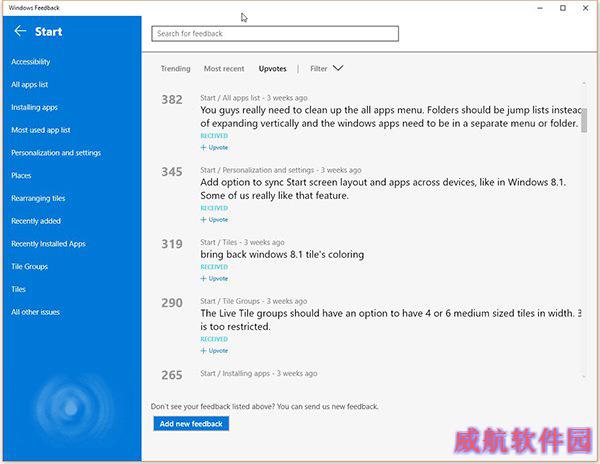Image resolution: width=600 pixels, height=464 pixels.
Task: Open feedback about cleaning up all apps menu
Action: tap(390, 117)
